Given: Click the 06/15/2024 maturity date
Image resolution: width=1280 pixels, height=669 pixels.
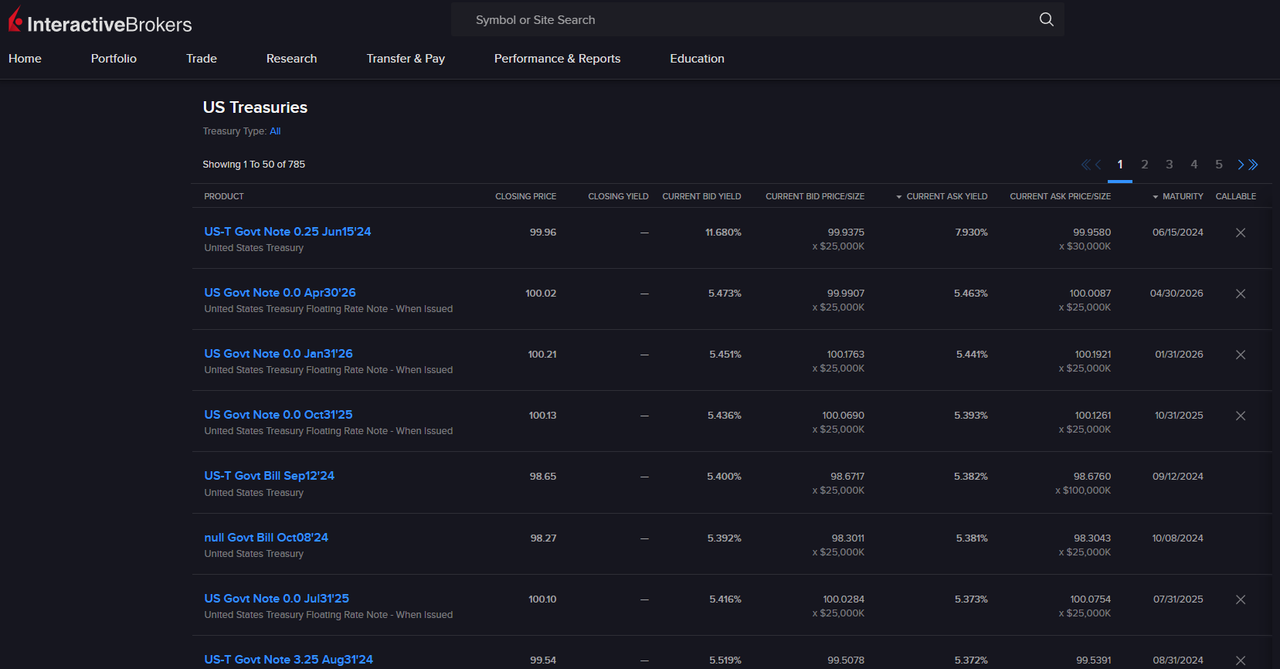Looking at the screenshot, I should click(1178, 232).
